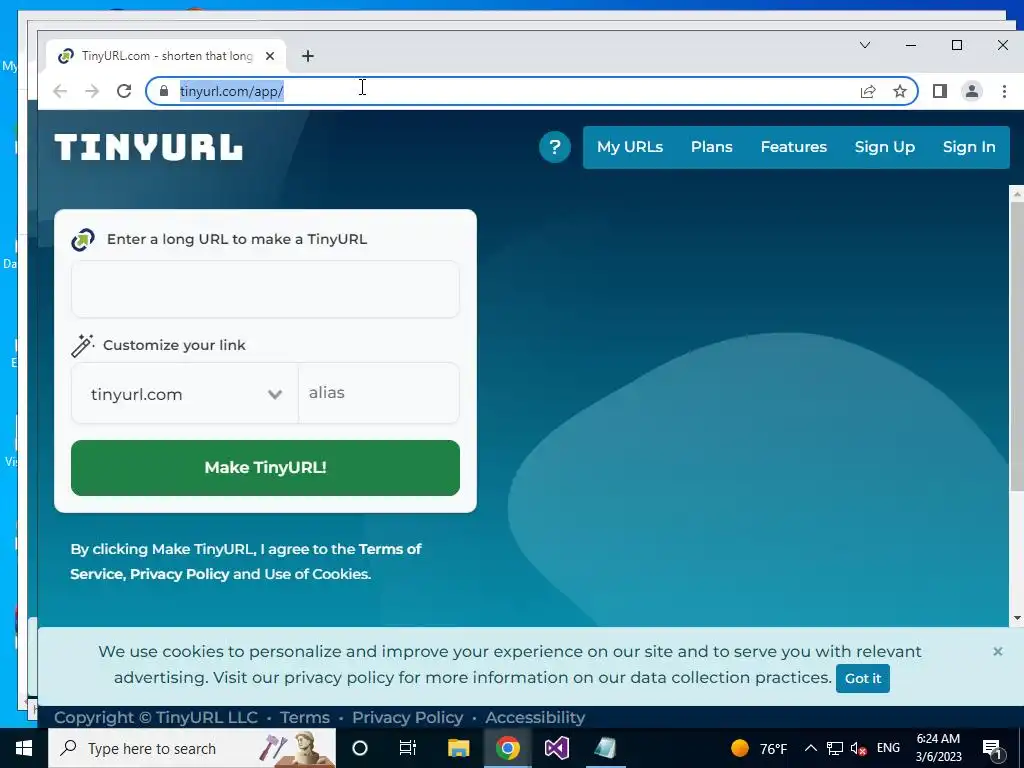This screenshot has width=1024, height=768.
Task: Click the TinyURL logo
Action: (149, 147)
